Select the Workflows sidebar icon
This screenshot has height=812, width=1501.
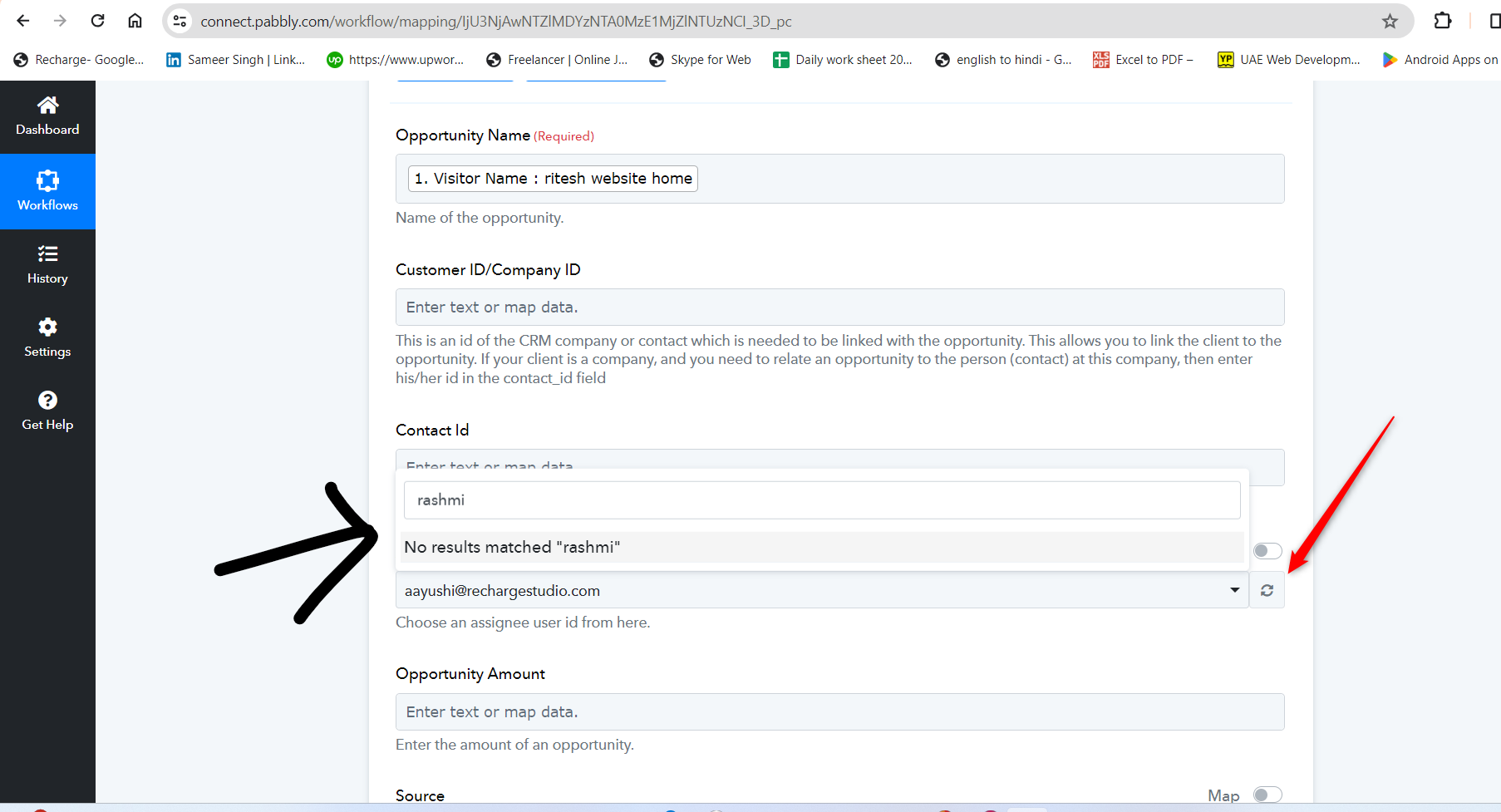47,191
